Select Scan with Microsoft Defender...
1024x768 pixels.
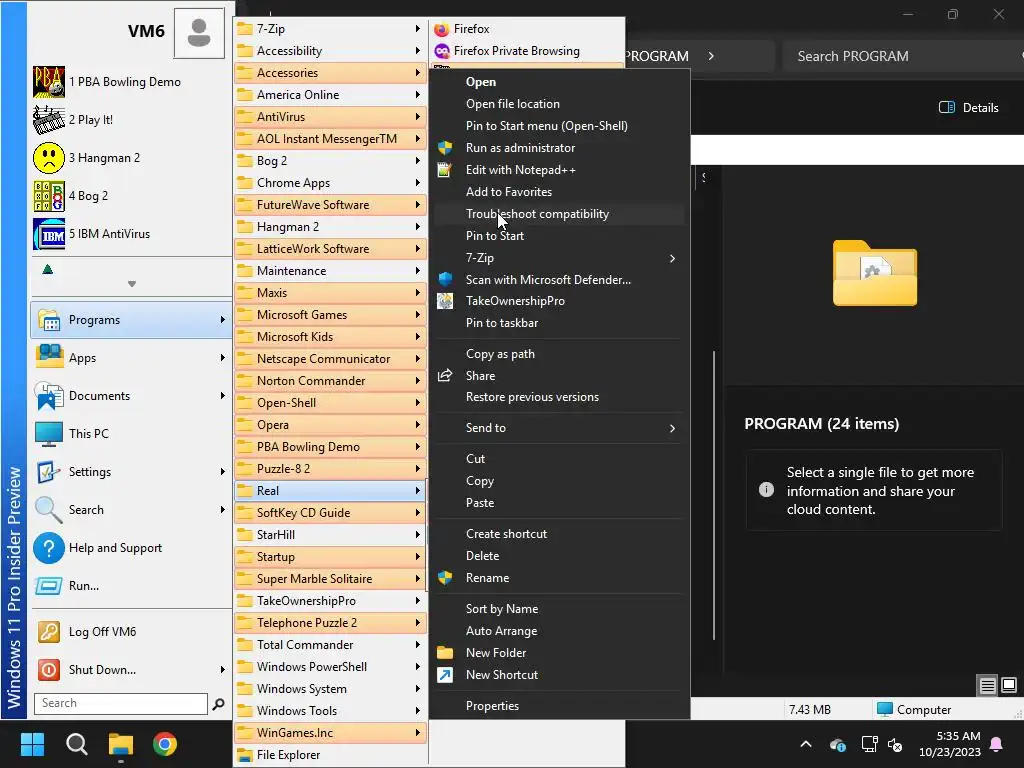(x=559, y=280)
